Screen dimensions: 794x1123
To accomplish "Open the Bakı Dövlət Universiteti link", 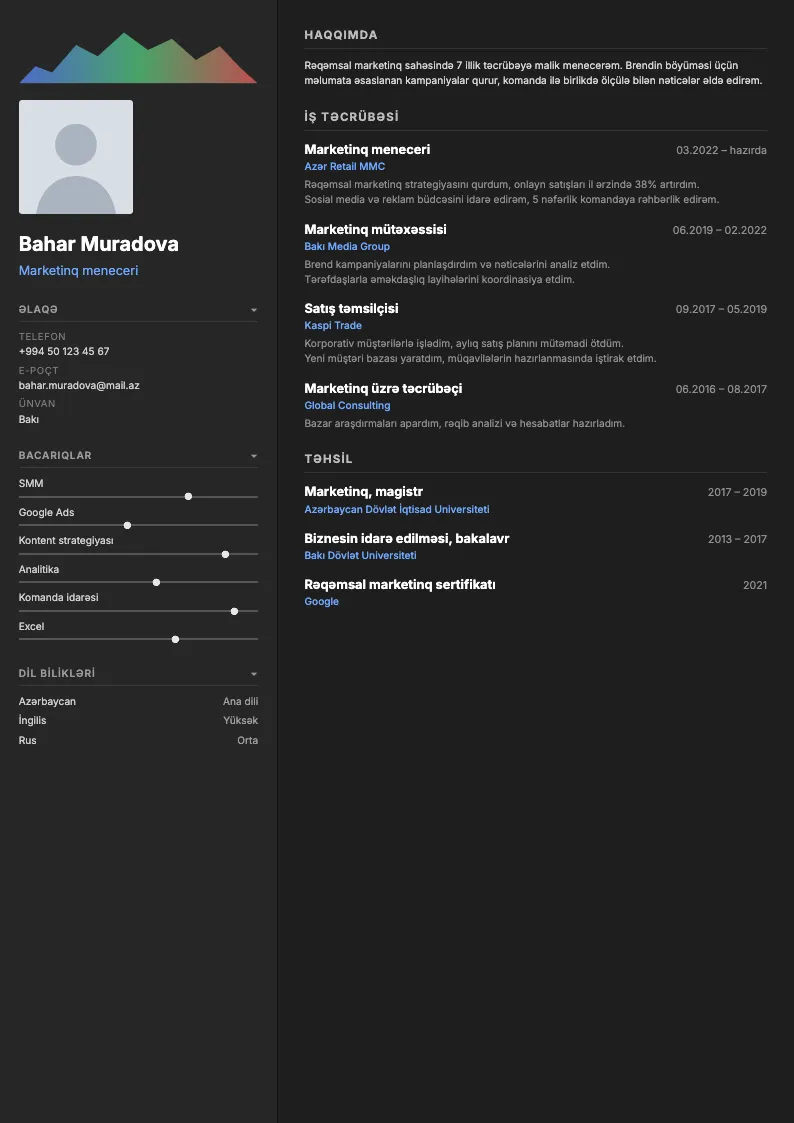I will tap(360, 555).
